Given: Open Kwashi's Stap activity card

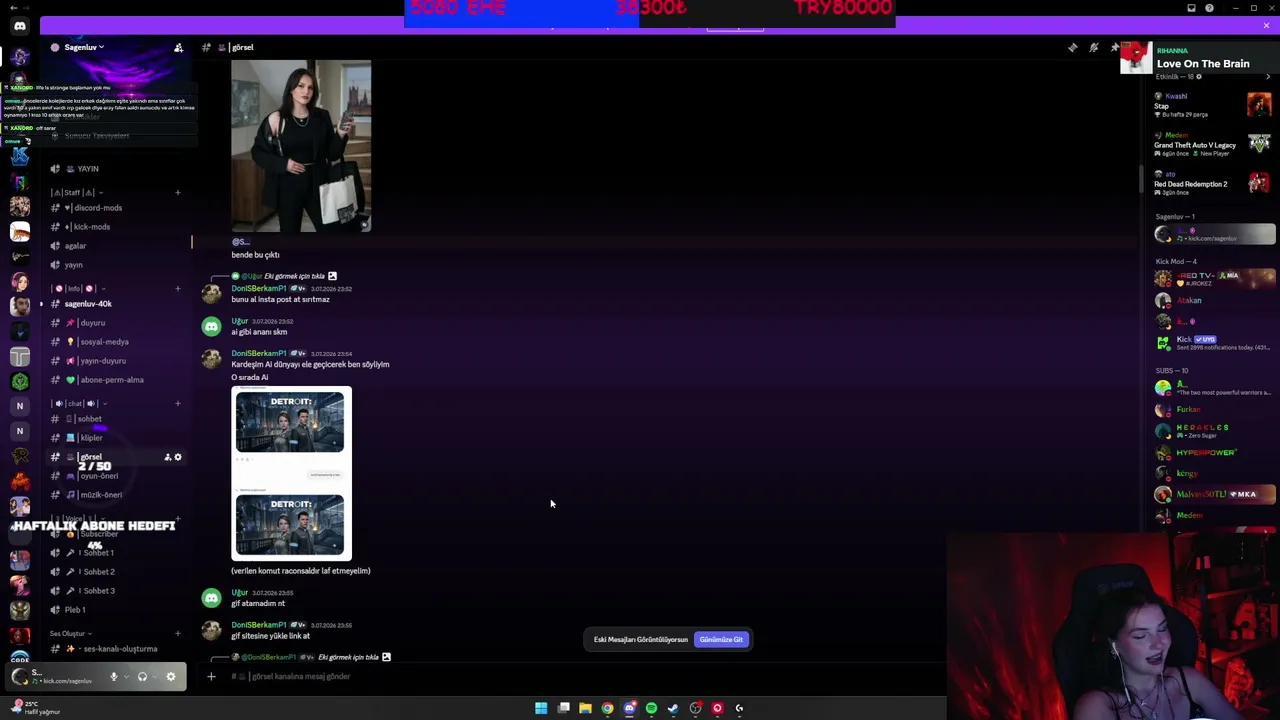Looking at the screenshot, I should pyautogui.click(x=1212, y=105).
